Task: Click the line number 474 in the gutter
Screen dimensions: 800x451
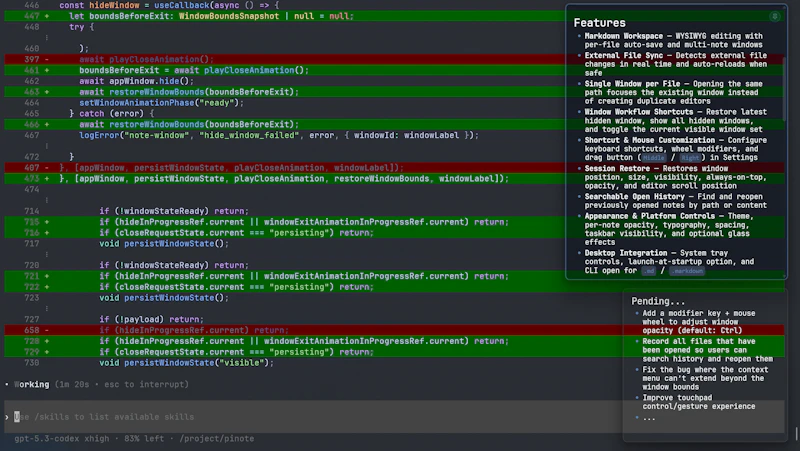Action: (x=32, y=189)
